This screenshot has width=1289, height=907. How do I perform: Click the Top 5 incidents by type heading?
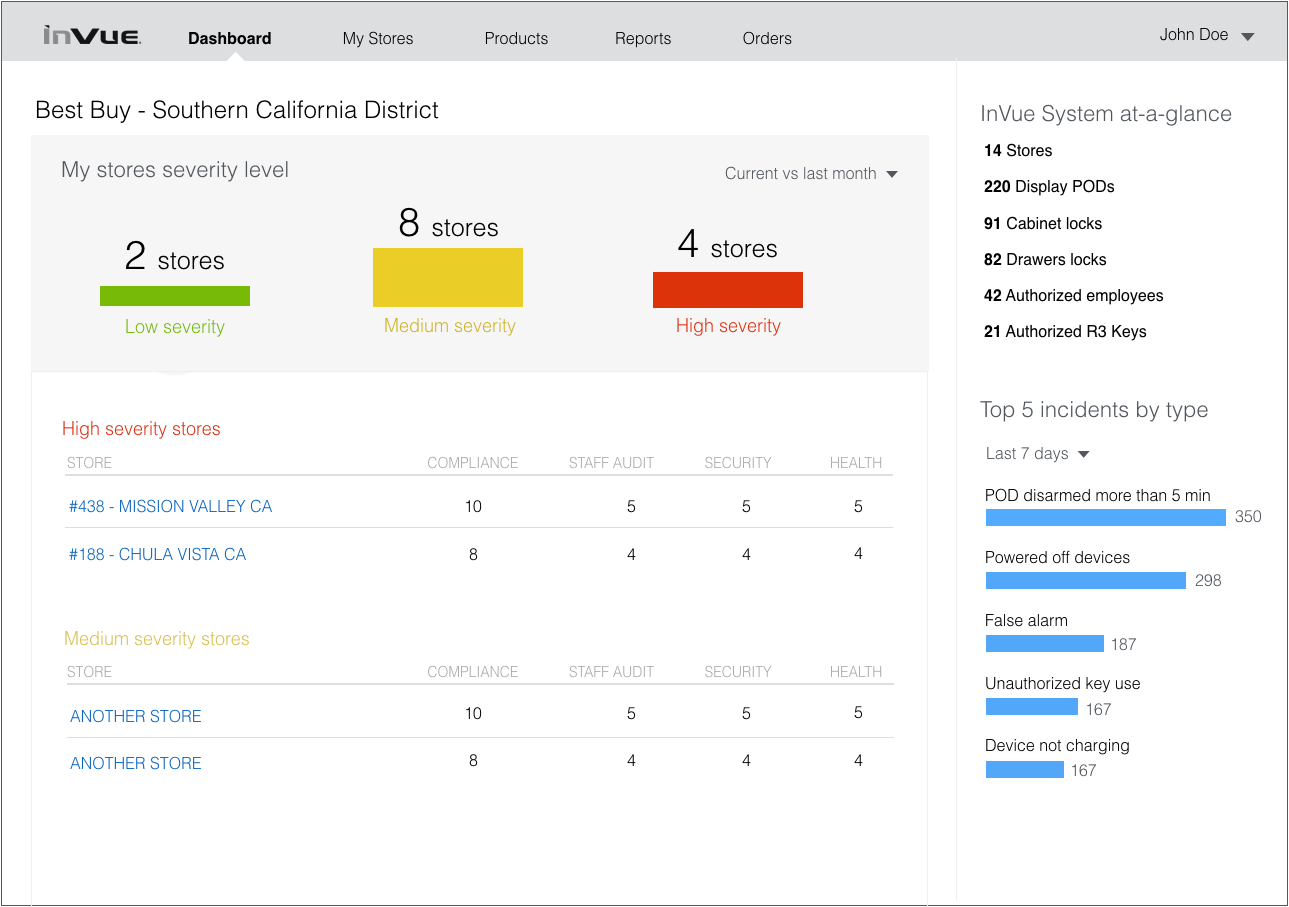[1094, 410]
